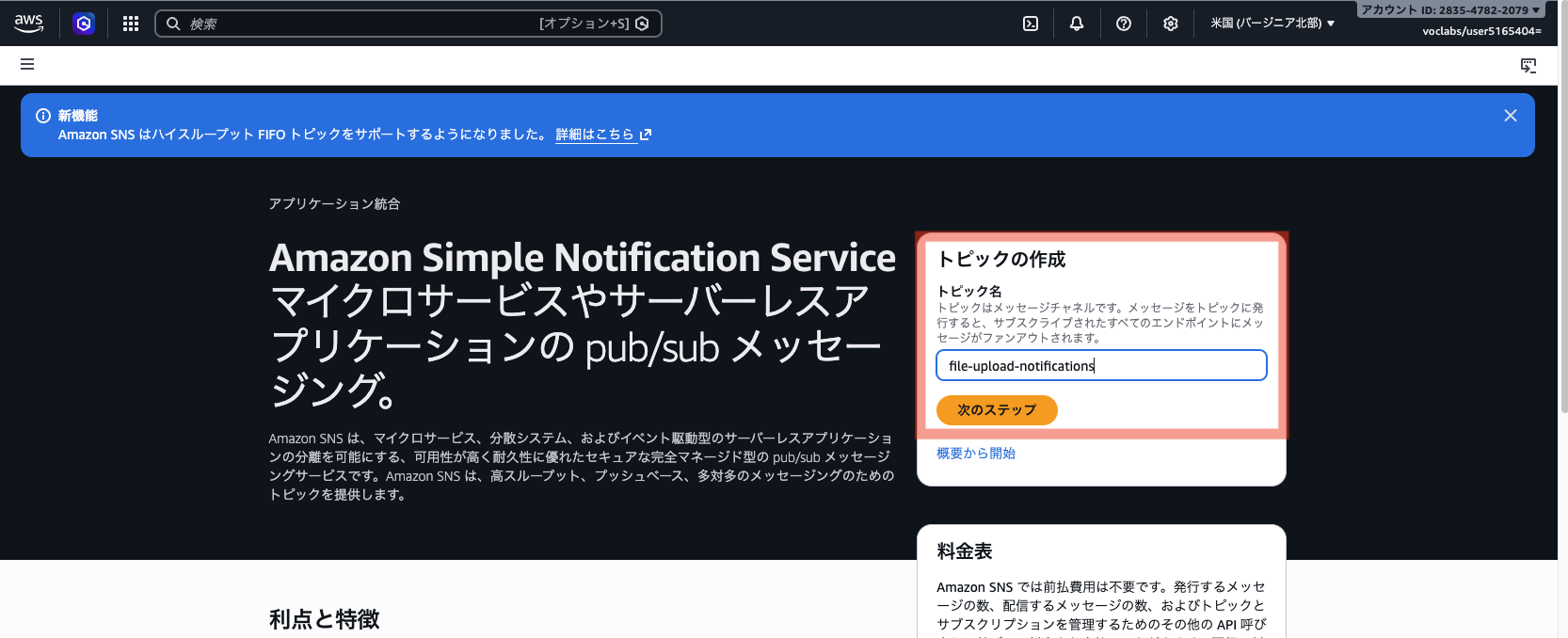
Task: Click the page vertical scrollbar
Action: pyautogui.click(x=1562, y=207)
